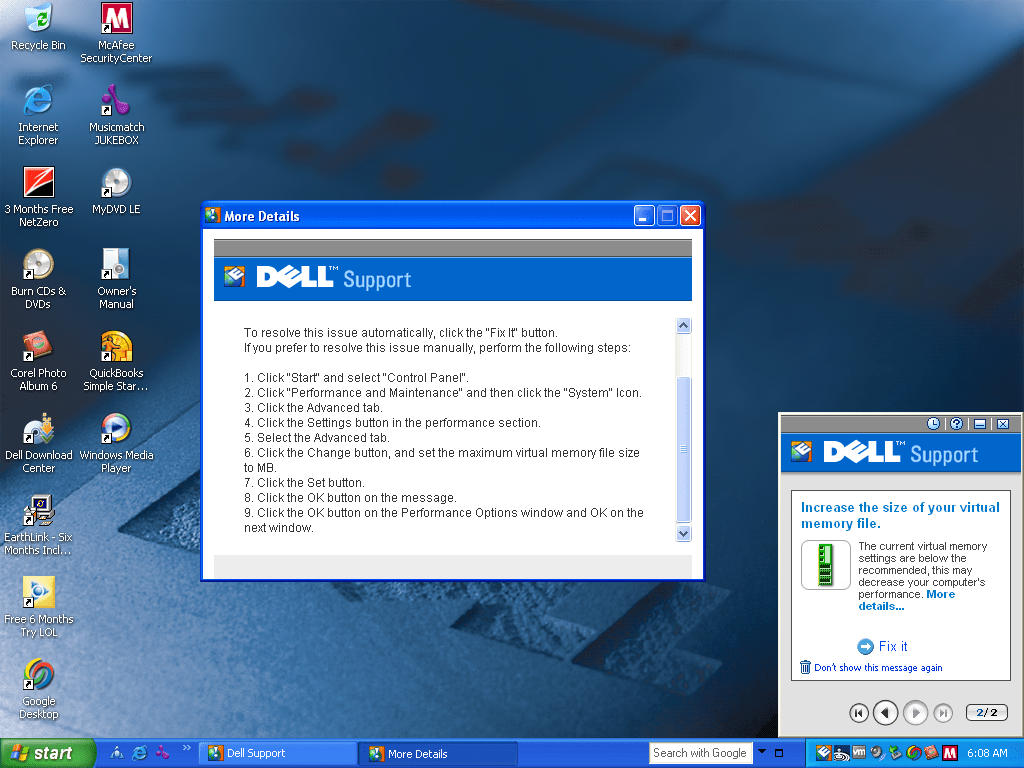
Task: Expand the Google search deskbar dropdown arrow
Action: click(x=762, y=752)
